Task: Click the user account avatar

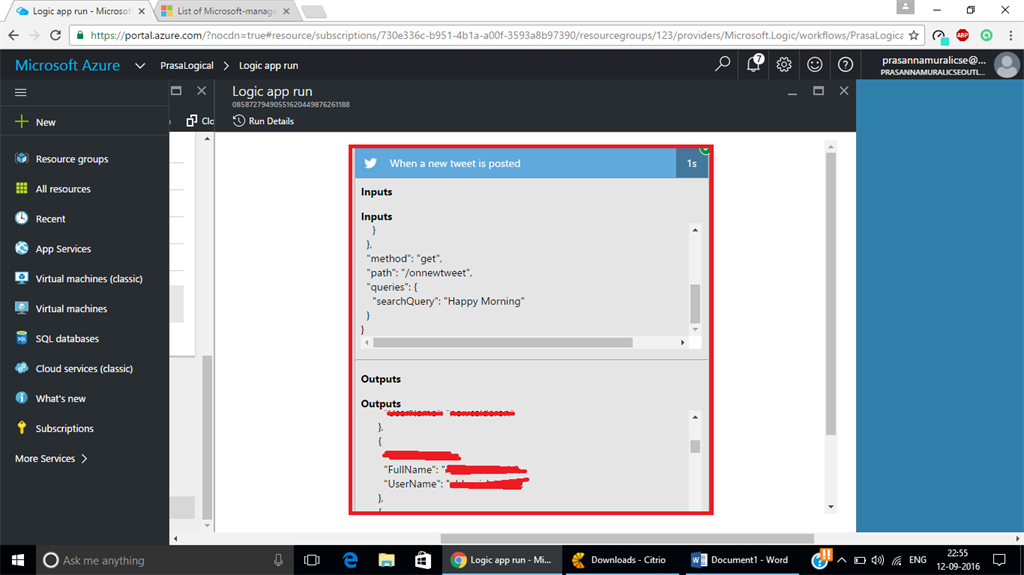Action: pyautogui.click(x=1006, y=65)
